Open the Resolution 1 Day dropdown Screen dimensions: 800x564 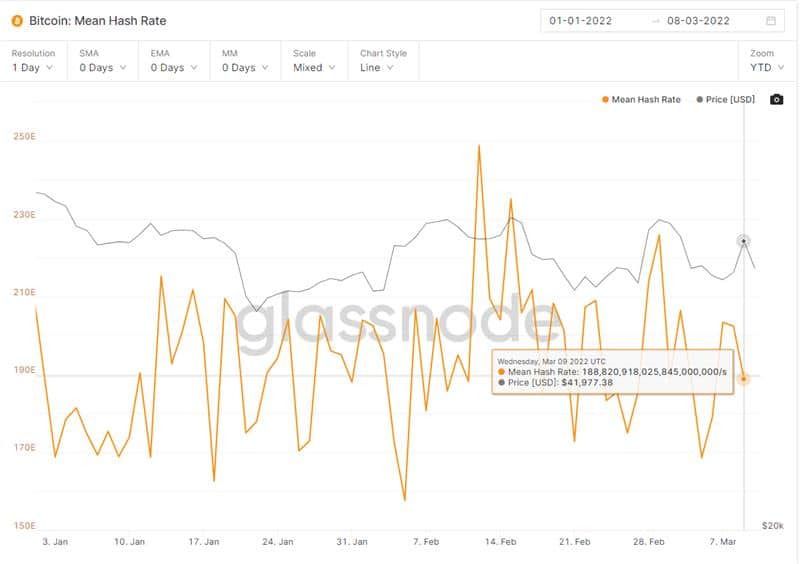click(x=33, y=61)
